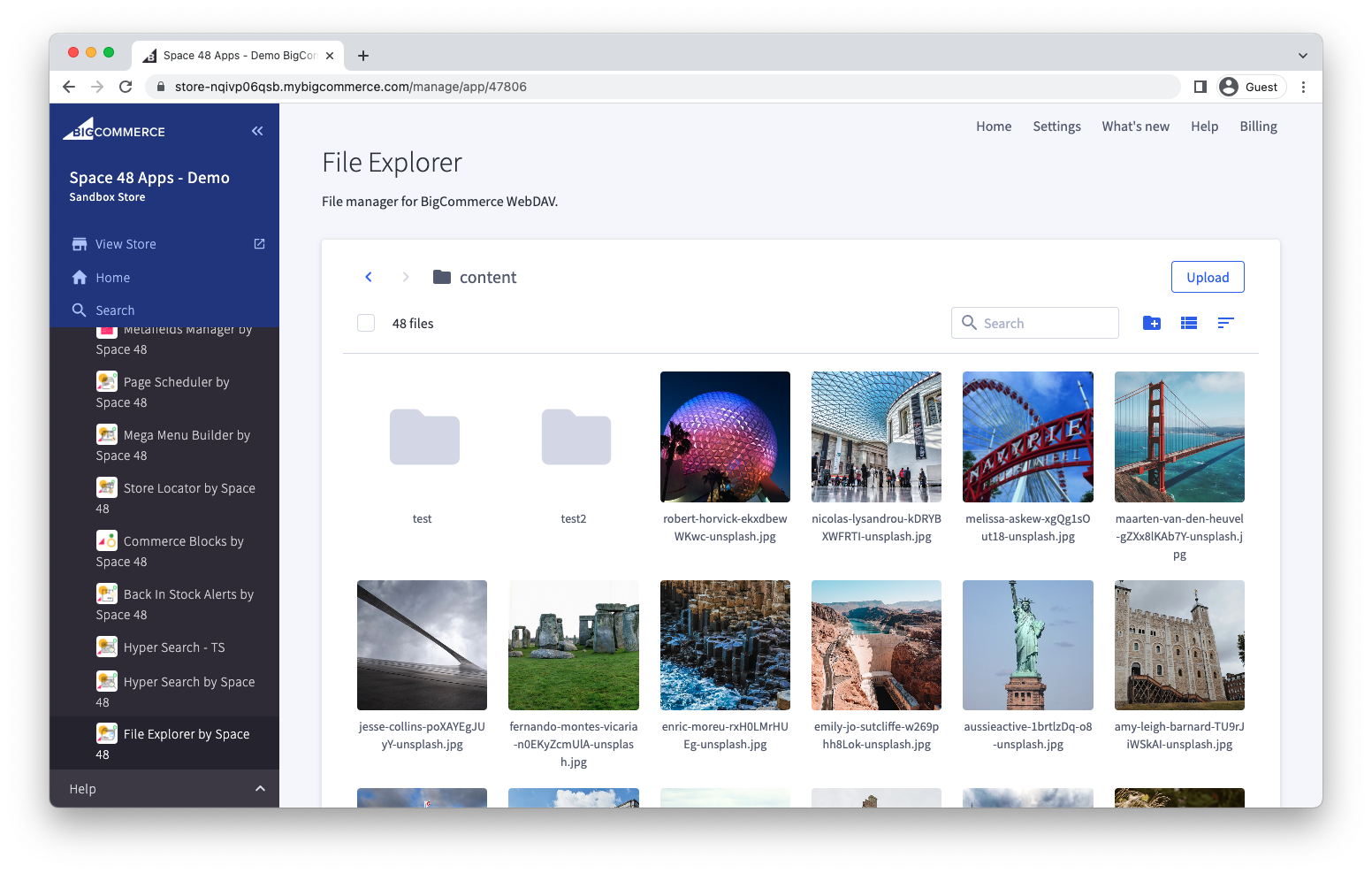The height and width of the screenshot is (873, 1372).
Task: Click Page Scheduler app icon
Action: (x=107, y=381)
